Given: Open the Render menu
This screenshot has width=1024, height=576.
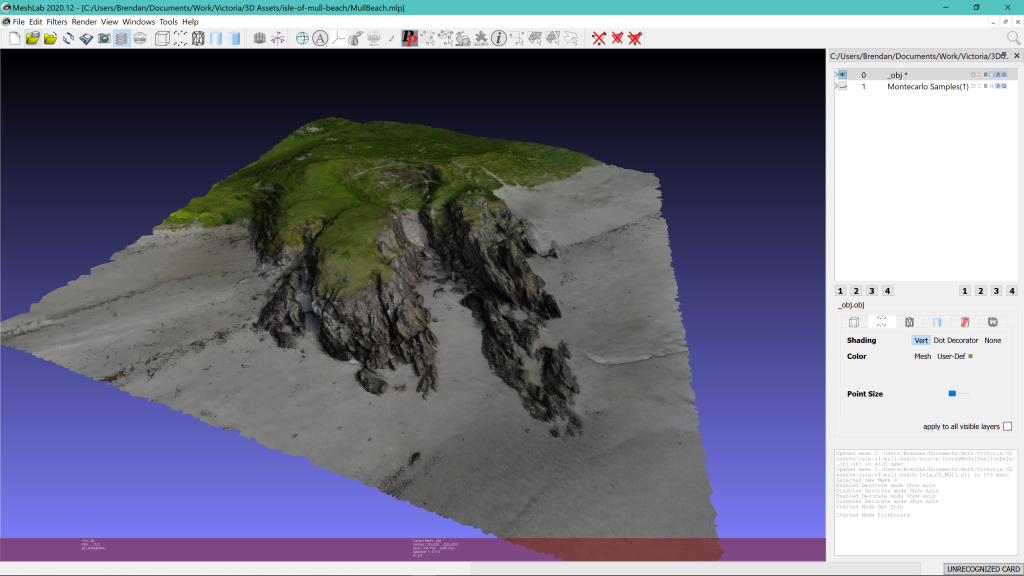Looking at the screenshot, I should [x=84, y=21].
